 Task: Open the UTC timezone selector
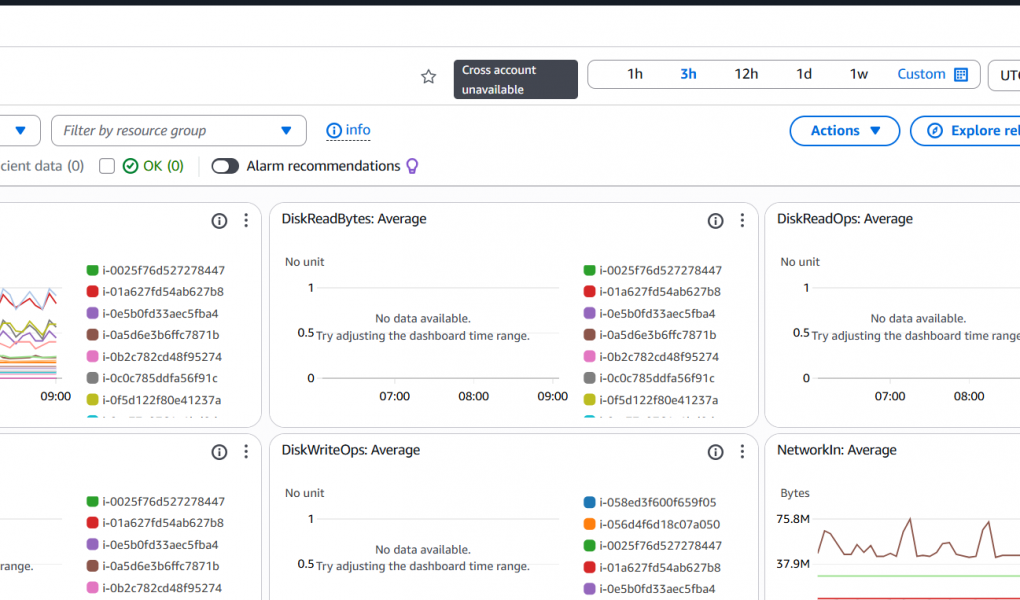coord(1003,75)
